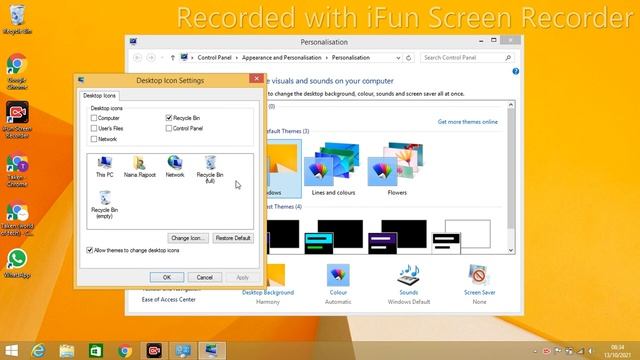Confirm with the OK button

coord(167,277)
